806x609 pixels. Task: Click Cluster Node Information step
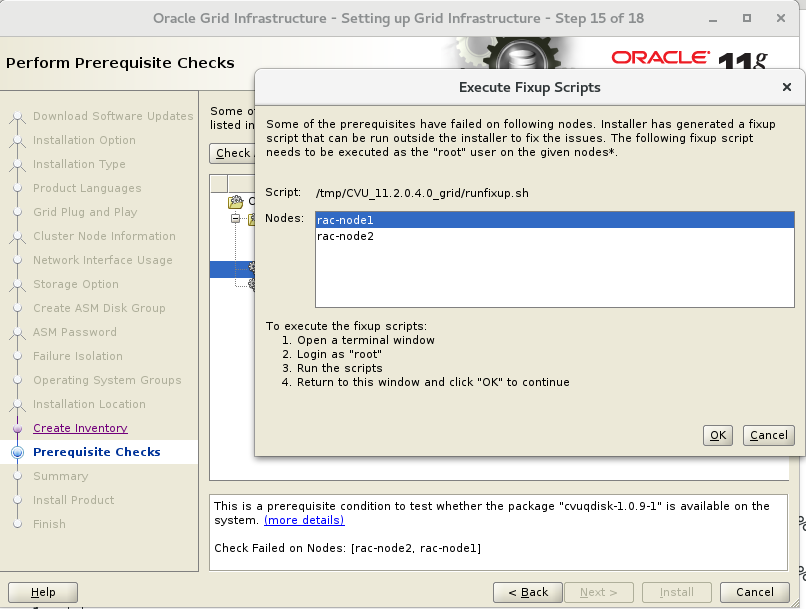coord(104,236)
